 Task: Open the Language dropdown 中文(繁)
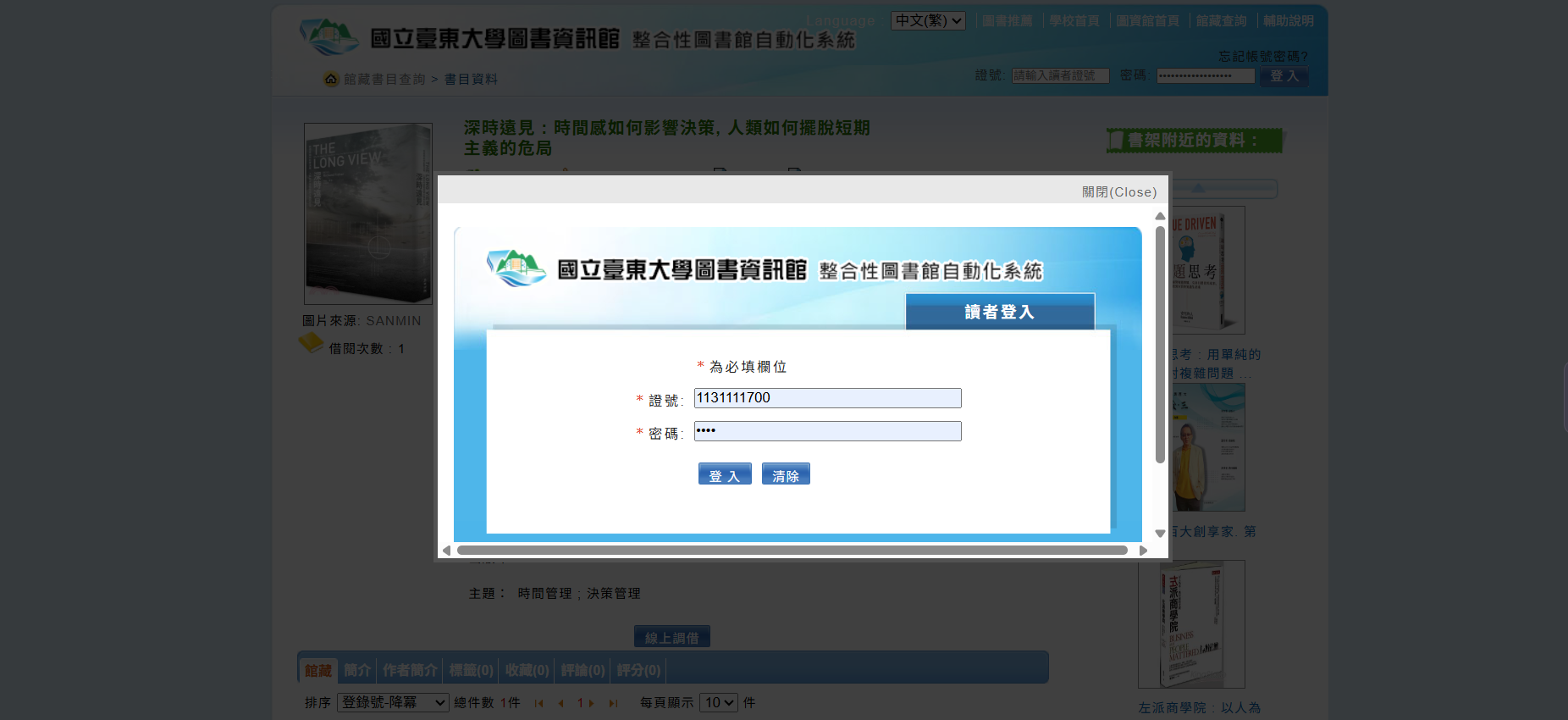point(928,20)
